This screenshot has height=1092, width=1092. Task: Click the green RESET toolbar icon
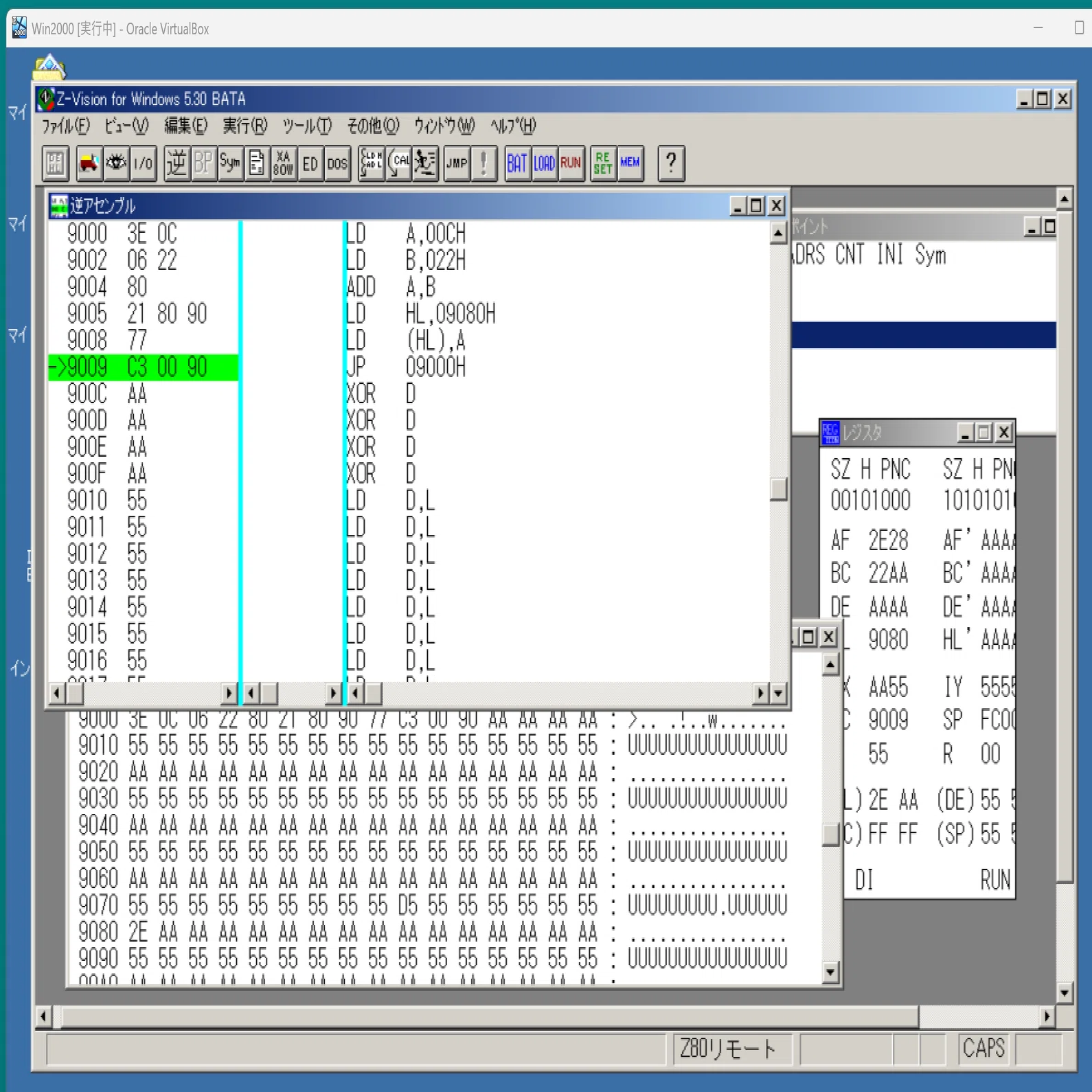click(603, 163)
